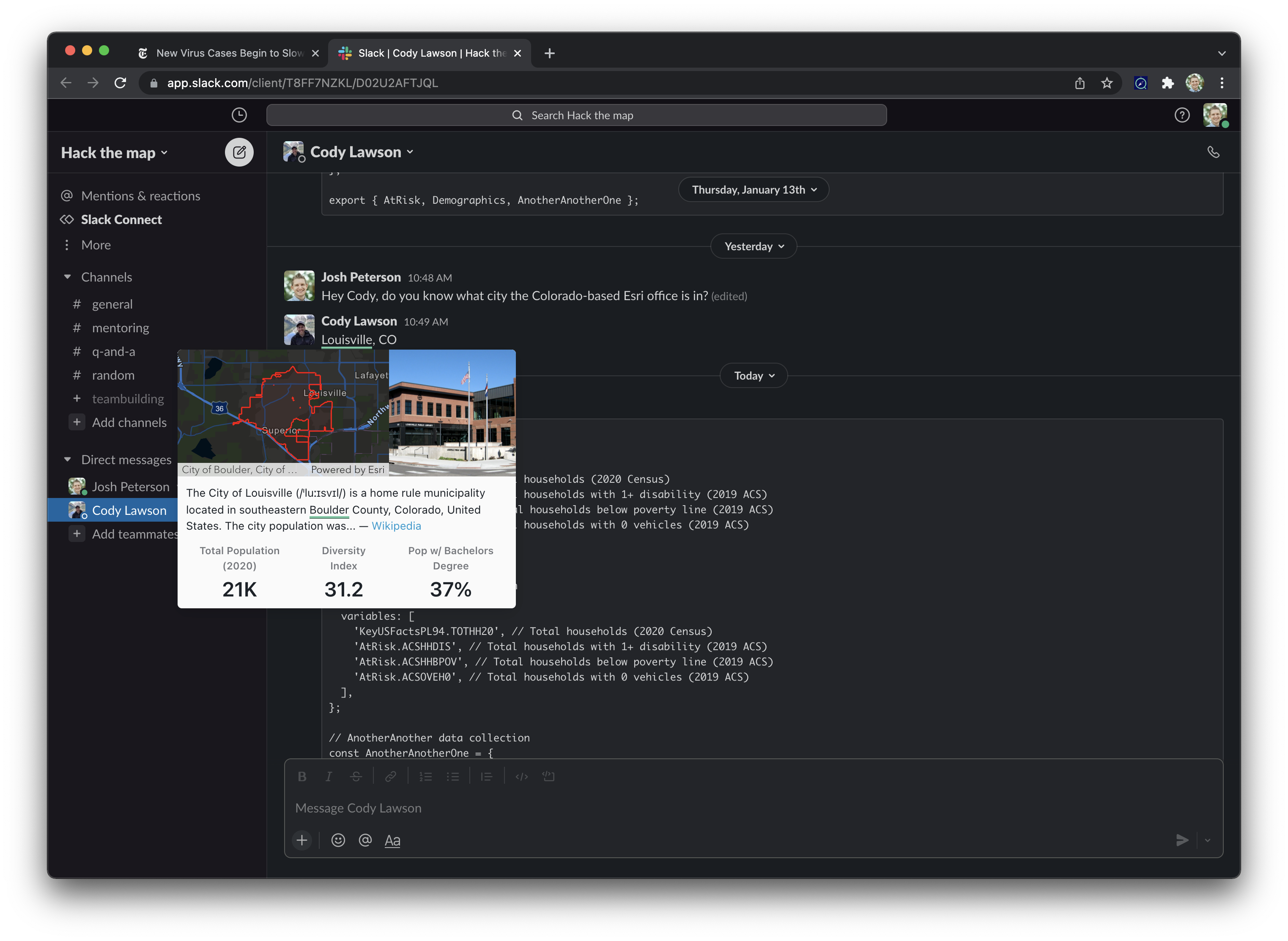Viewport: 1288px width, 941px height.
Task: Toggle italic formatting in message composer
Action: tap(329, 777)
